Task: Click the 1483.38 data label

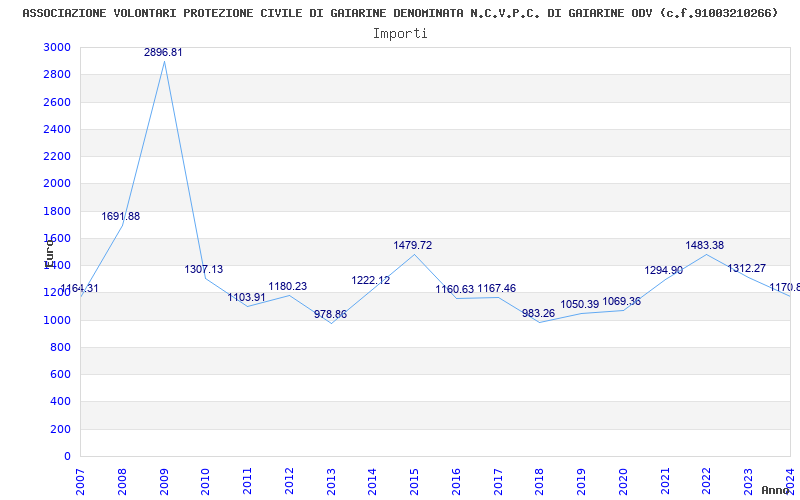Action: coord(705,245)
